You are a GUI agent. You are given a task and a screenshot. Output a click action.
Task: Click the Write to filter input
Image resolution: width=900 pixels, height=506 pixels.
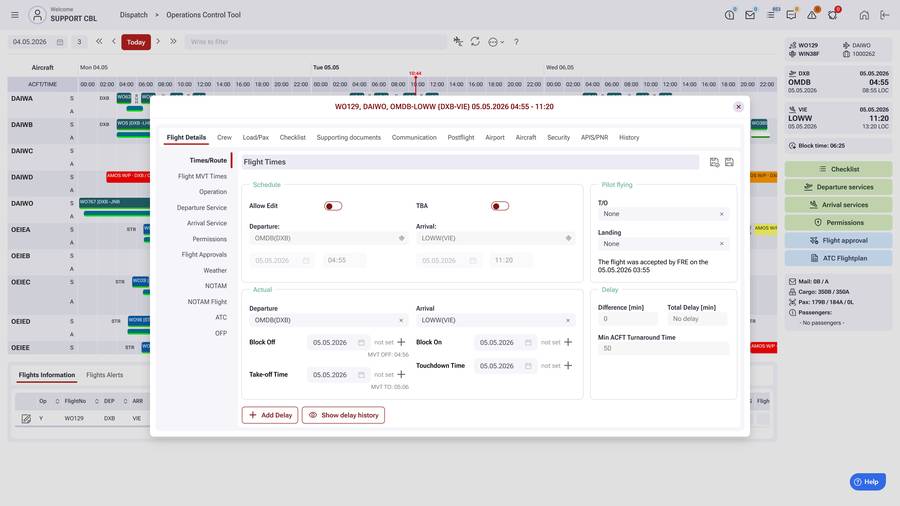[315, 42]
